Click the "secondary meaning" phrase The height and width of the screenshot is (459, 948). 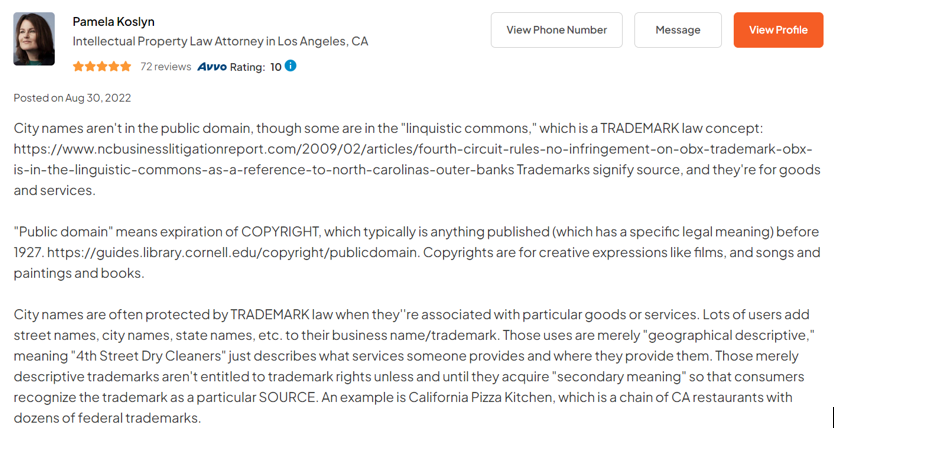(628, 377)
